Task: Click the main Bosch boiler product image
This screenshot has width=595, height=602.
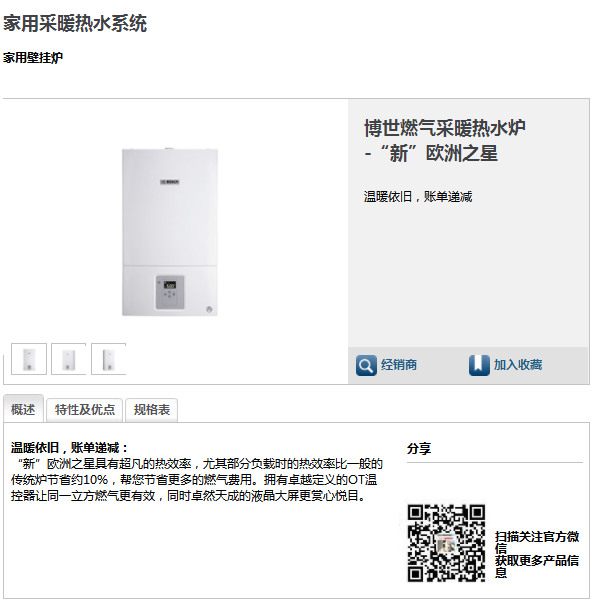Action: 170,232
